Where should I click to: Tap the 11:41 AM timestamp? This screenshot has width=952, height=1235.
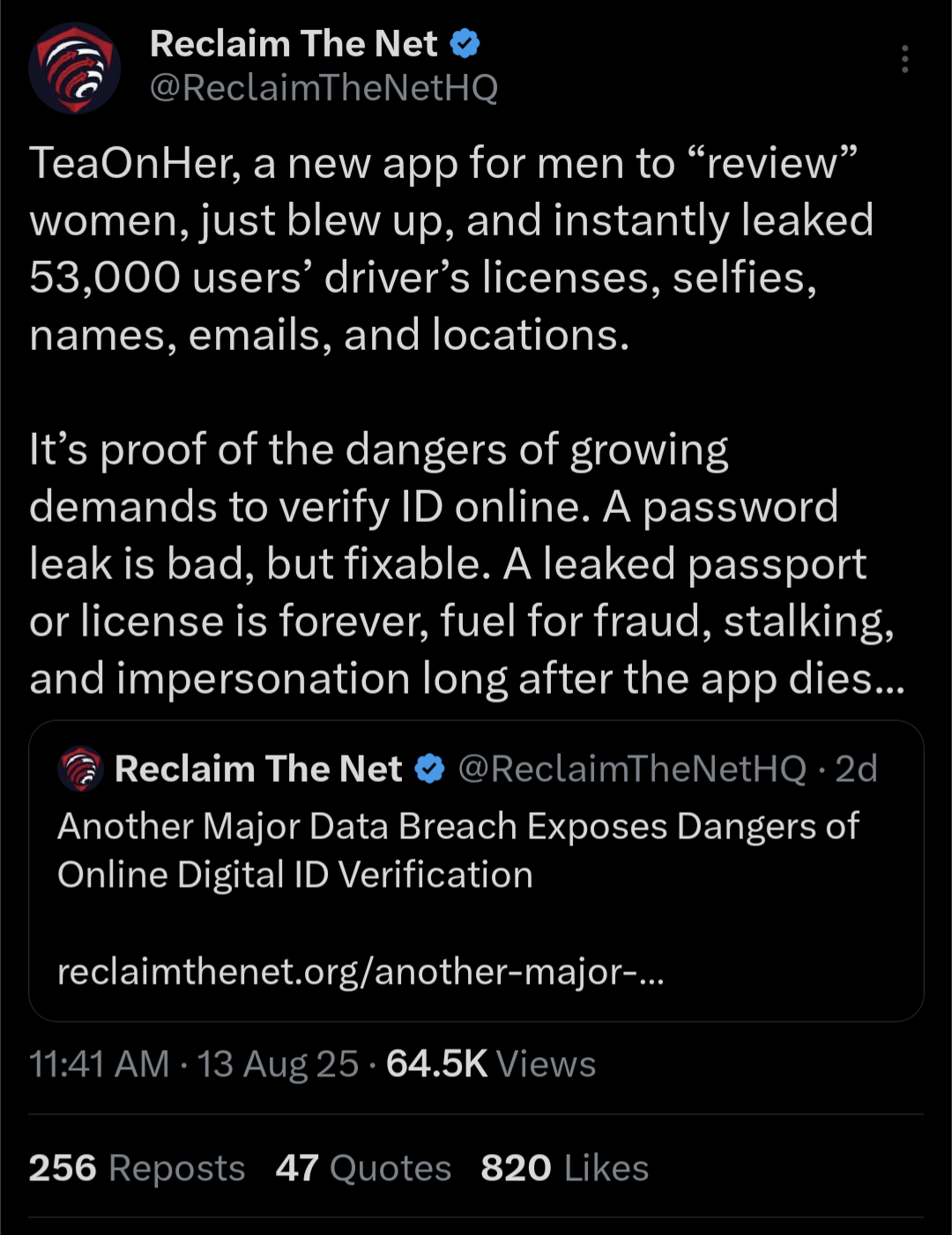point(99,1064)
